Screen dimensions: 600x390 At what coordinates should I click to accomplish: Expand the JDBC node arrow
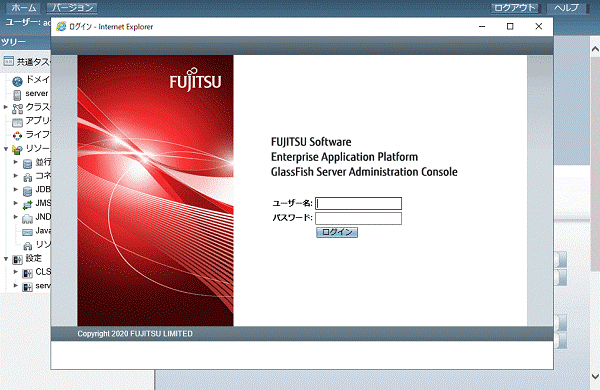pos(16,189)
